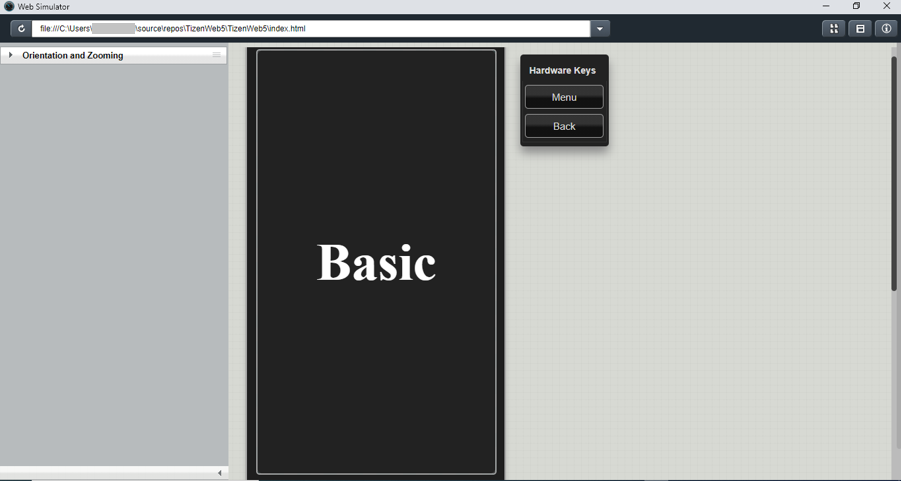Viewport: 901px width, 481px height.
Task: Expand the Orientation and Zooming triangle
Action: tap(11, 55)
